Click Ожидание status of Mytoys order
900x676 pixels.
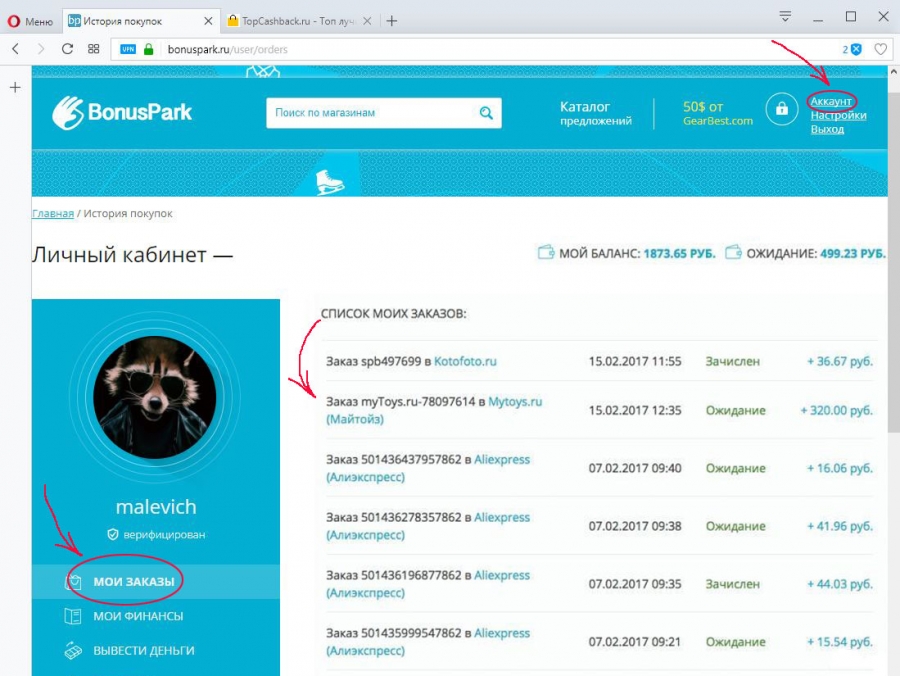(x=735, y=411)
